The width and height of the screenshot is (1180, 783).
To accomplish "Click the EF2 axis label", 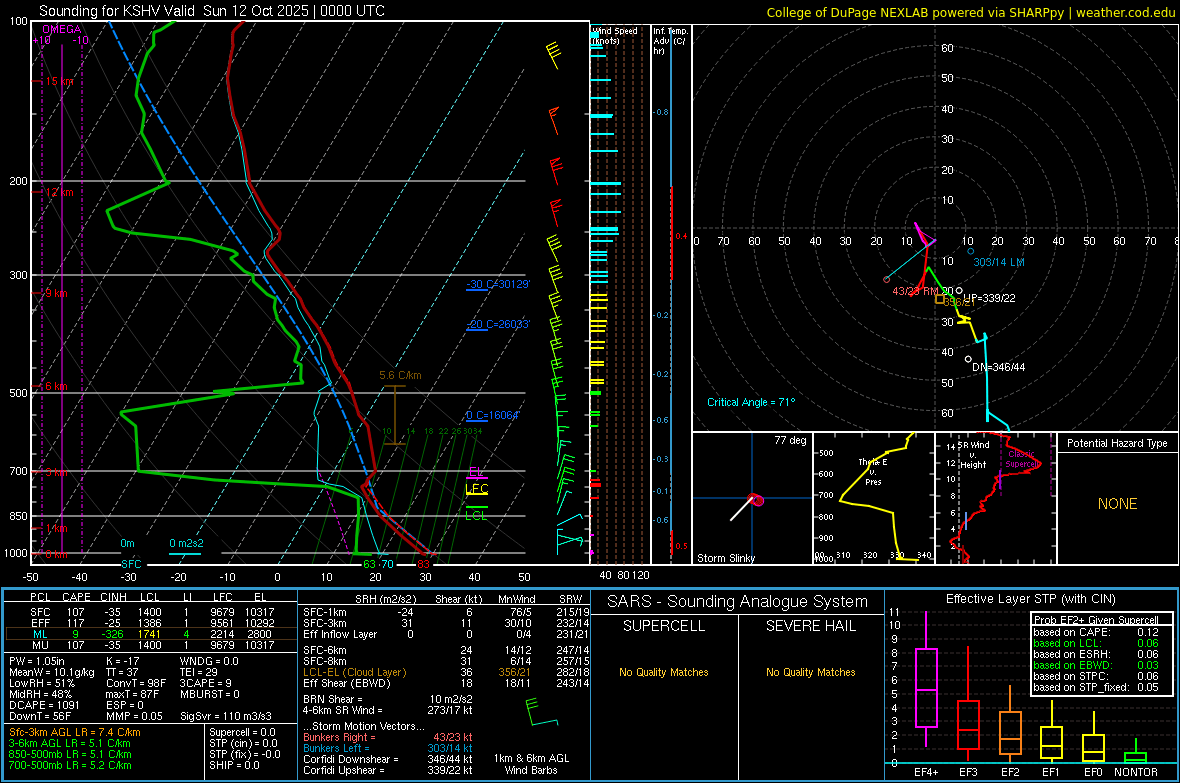I will (1010, 772).
